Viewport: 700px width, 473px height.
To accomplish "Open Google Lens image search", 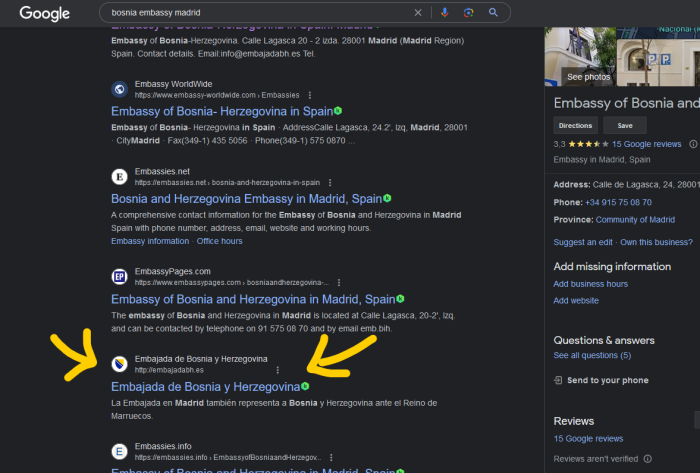I will click(x=468, y=12).
